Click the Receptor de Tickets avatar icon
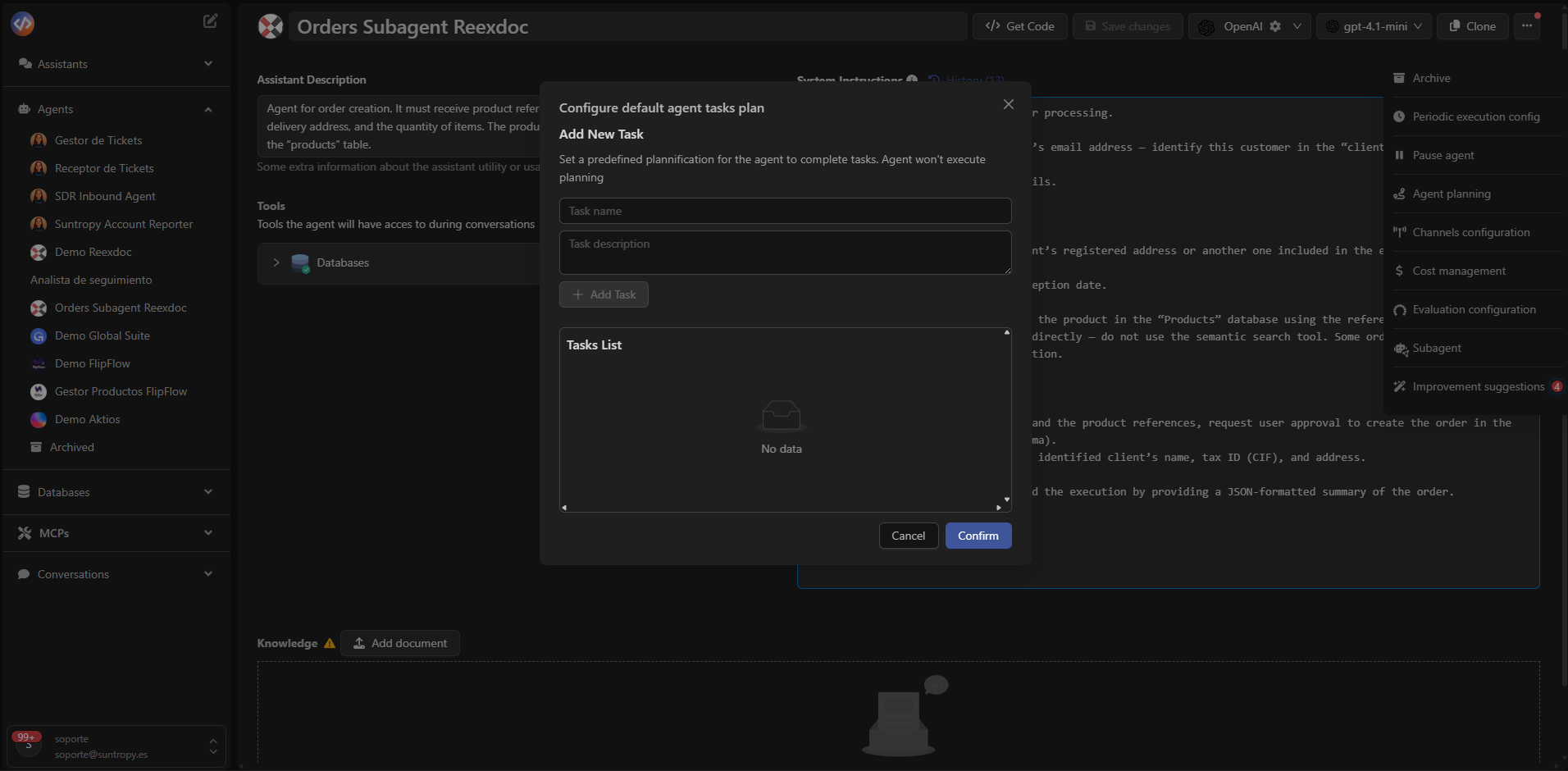 point(39,168)
